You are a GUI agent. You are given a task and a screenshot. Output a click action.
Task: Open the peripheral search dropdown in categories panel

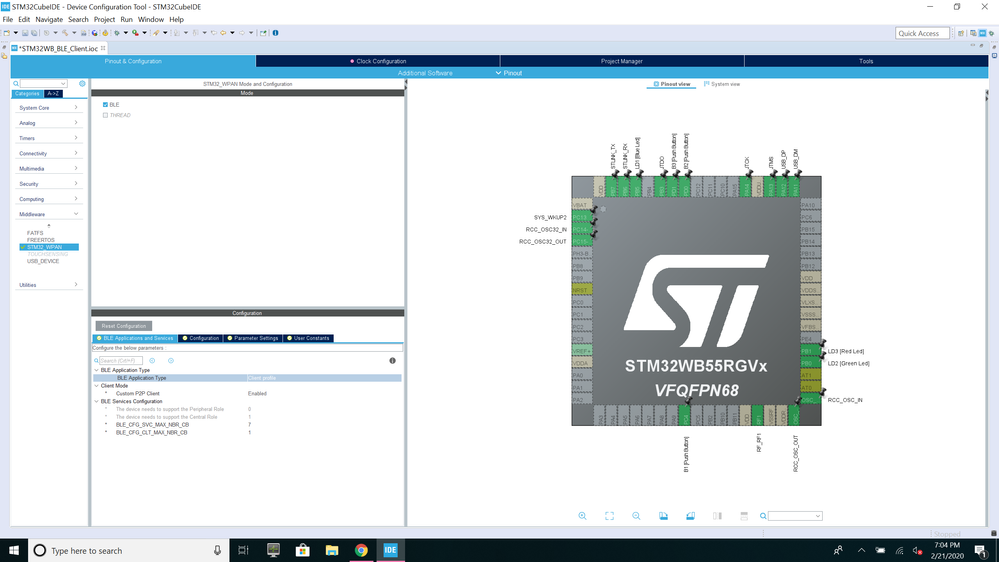point(63,83)
